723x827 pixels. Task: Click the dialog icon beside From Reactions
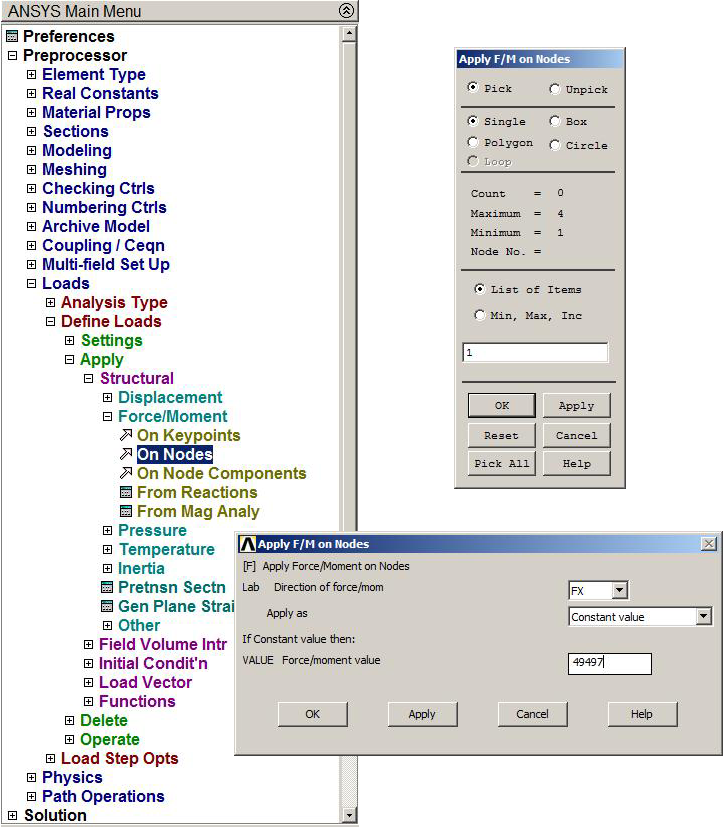tap(126, 493)
